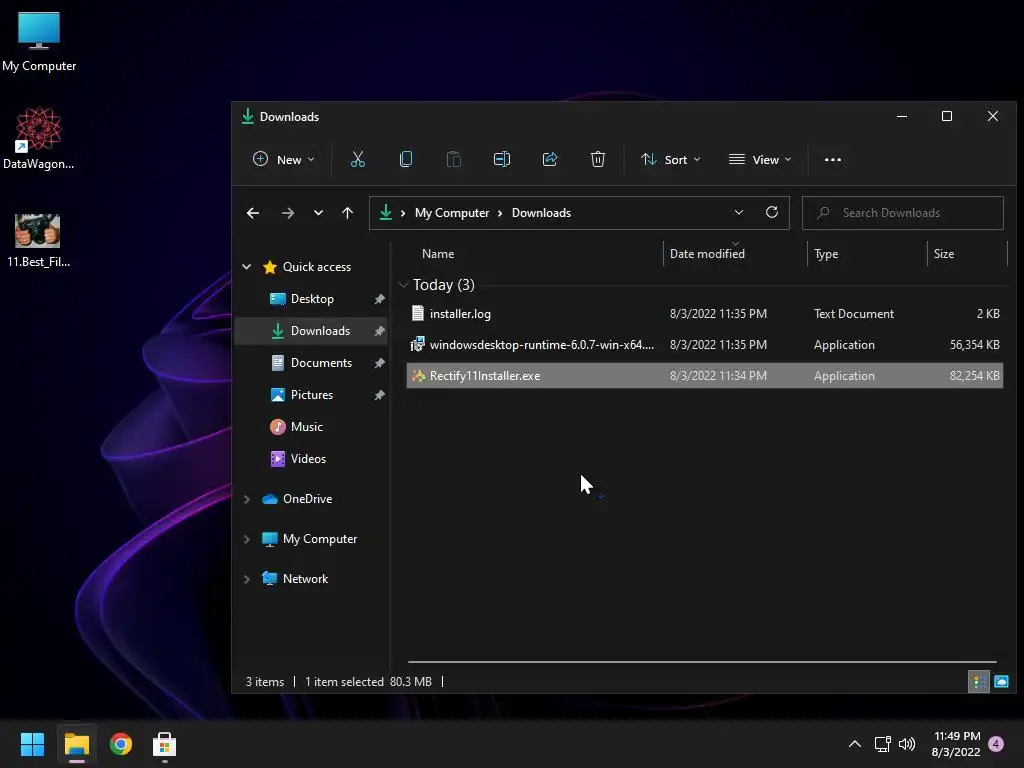Screen dimensions: 1024x768
Task: Switch to large thumbnails view icon
Action: tap(1001, 682)
